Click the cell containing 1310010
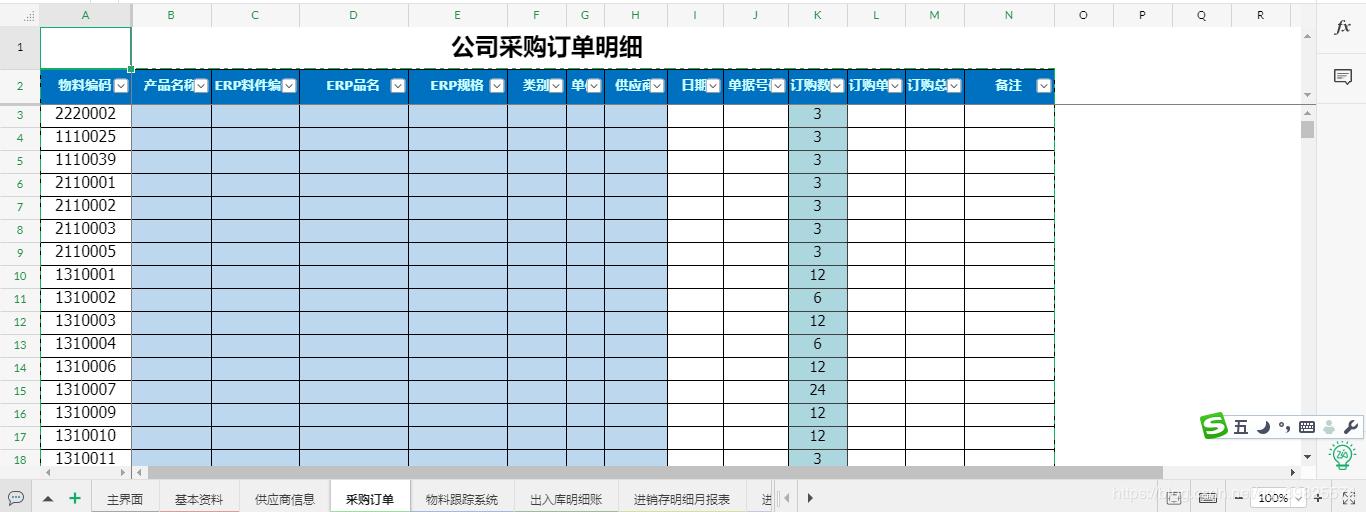This screenshot has width=1366, height=512. pos(86,436)
